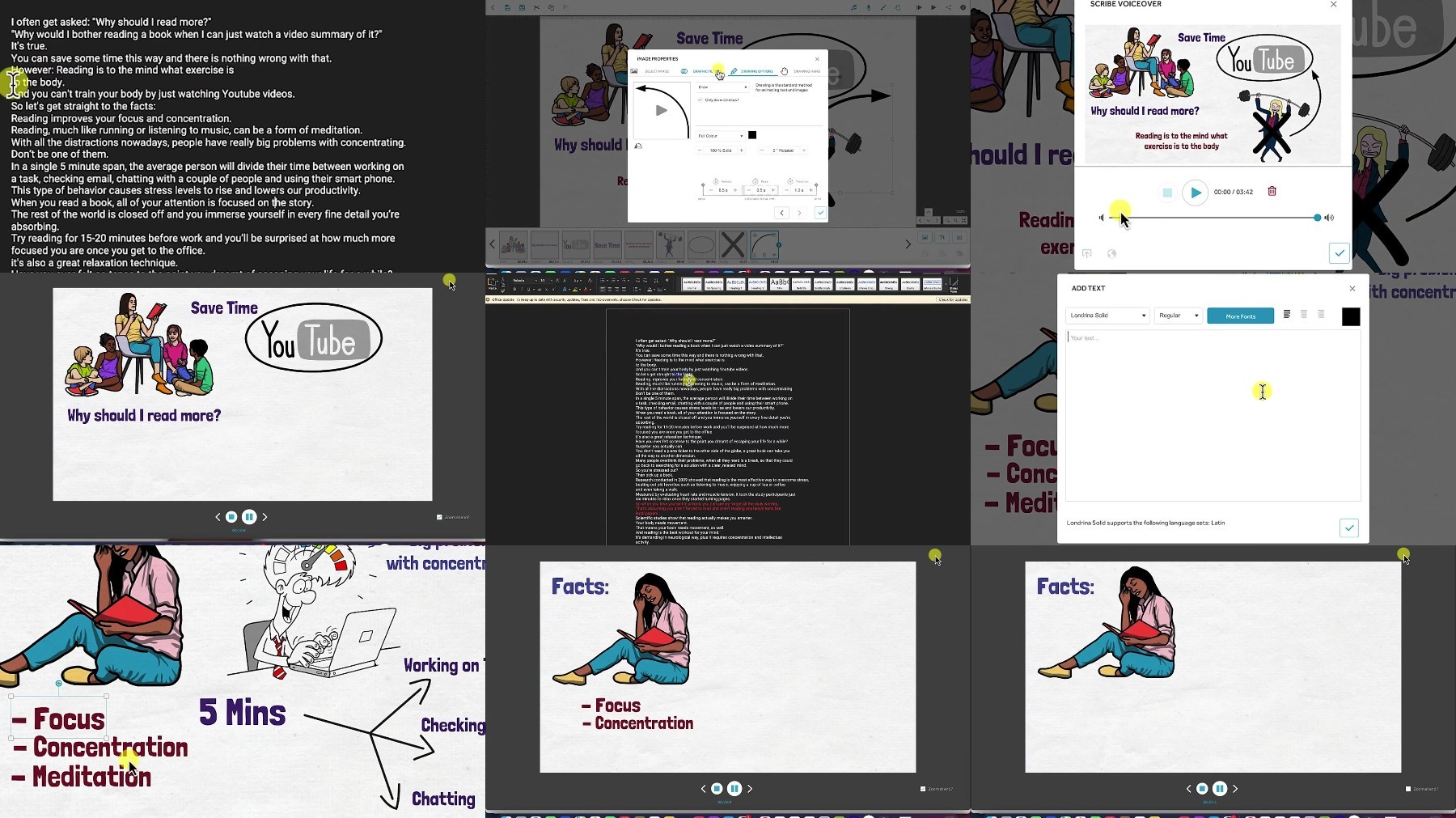
Task: Open the Londrina Solid font dropdown
Action: point(1107,316)
